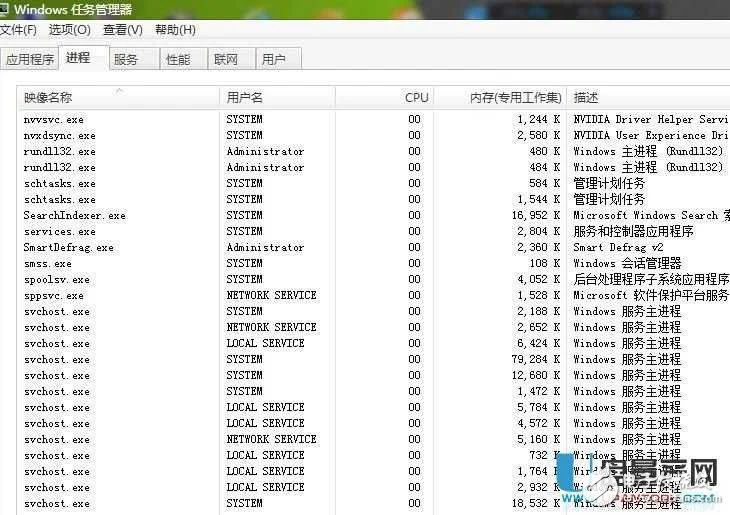This screenshot has height=515, width=730.
Task: Select the SearchIndexer.exe process
Action: [374, 216]
